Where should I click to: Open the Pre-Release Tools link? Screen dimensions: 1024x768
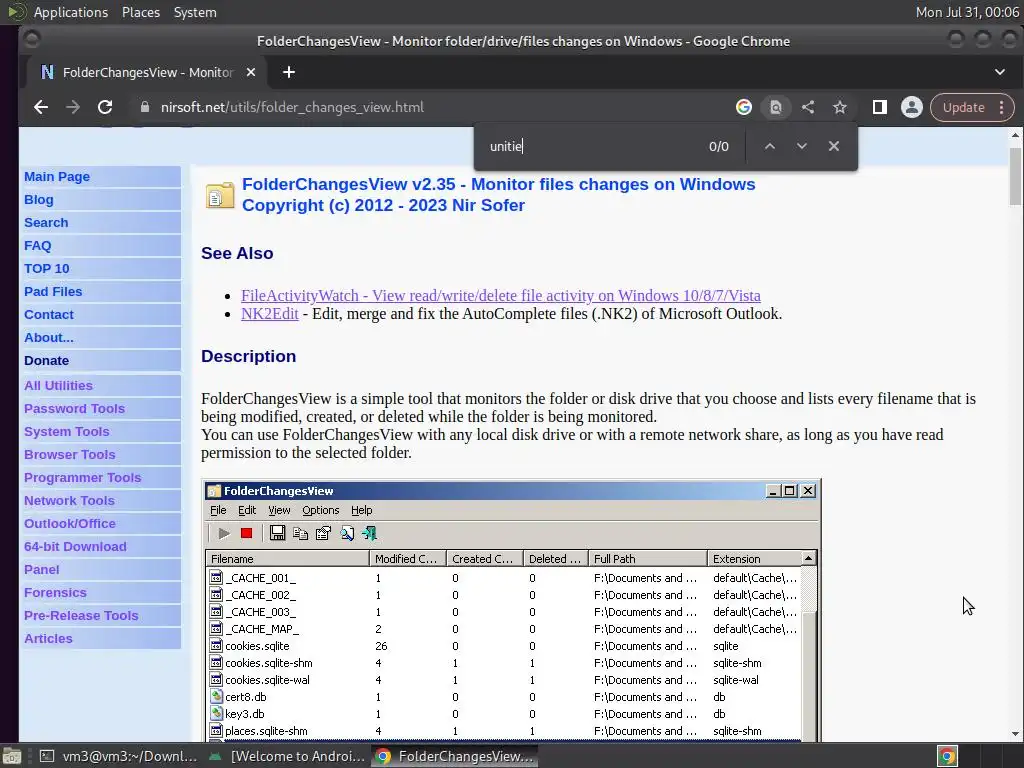point(81,615)
